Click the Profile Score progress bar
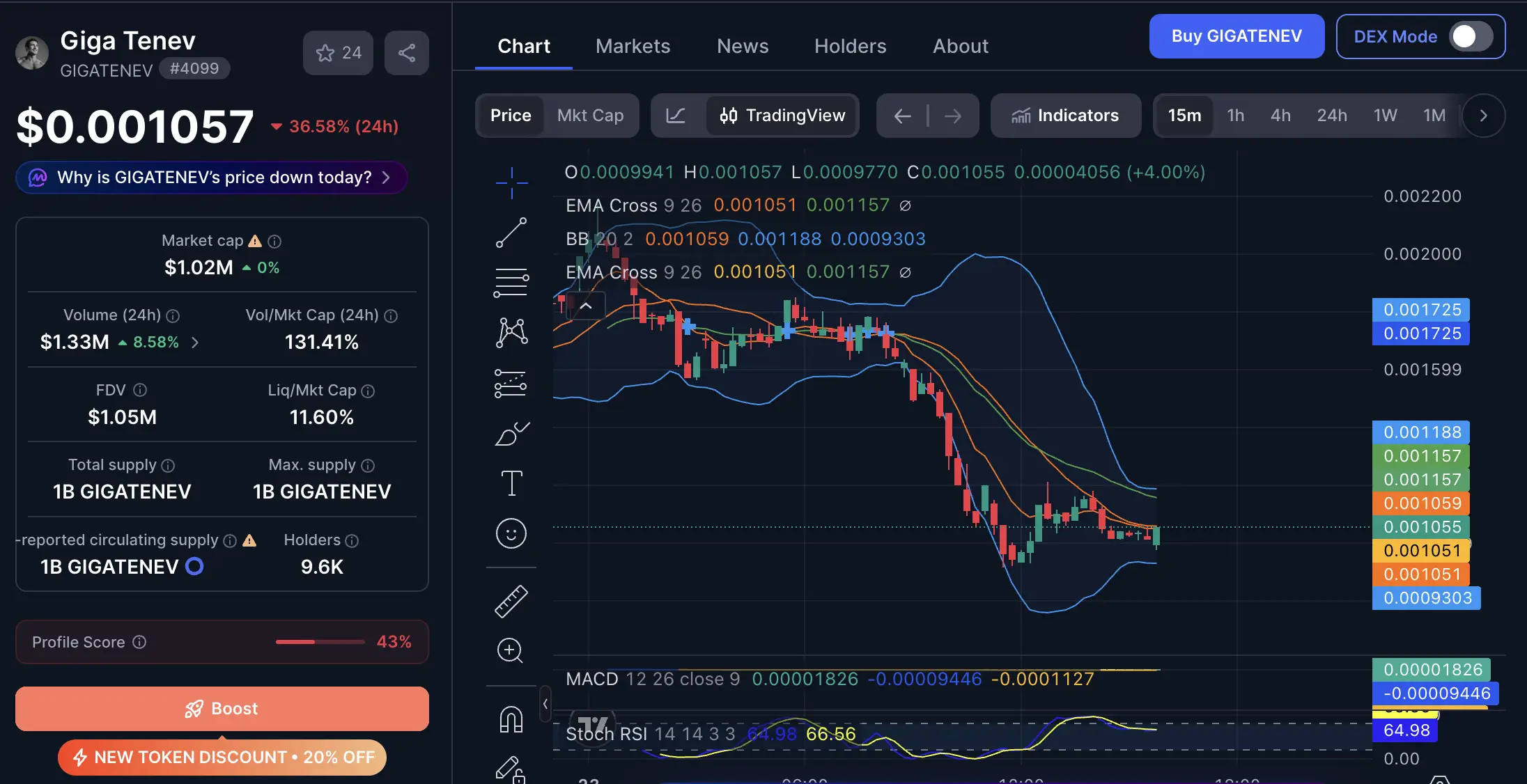This screenshot has width=1527, height=784. point(320,642)
